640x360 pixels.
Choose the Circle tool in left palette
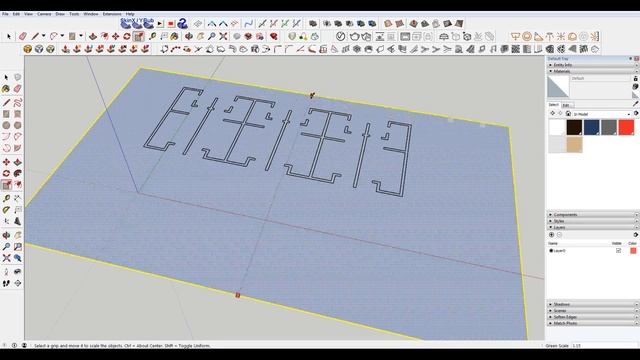pos(6,125)
